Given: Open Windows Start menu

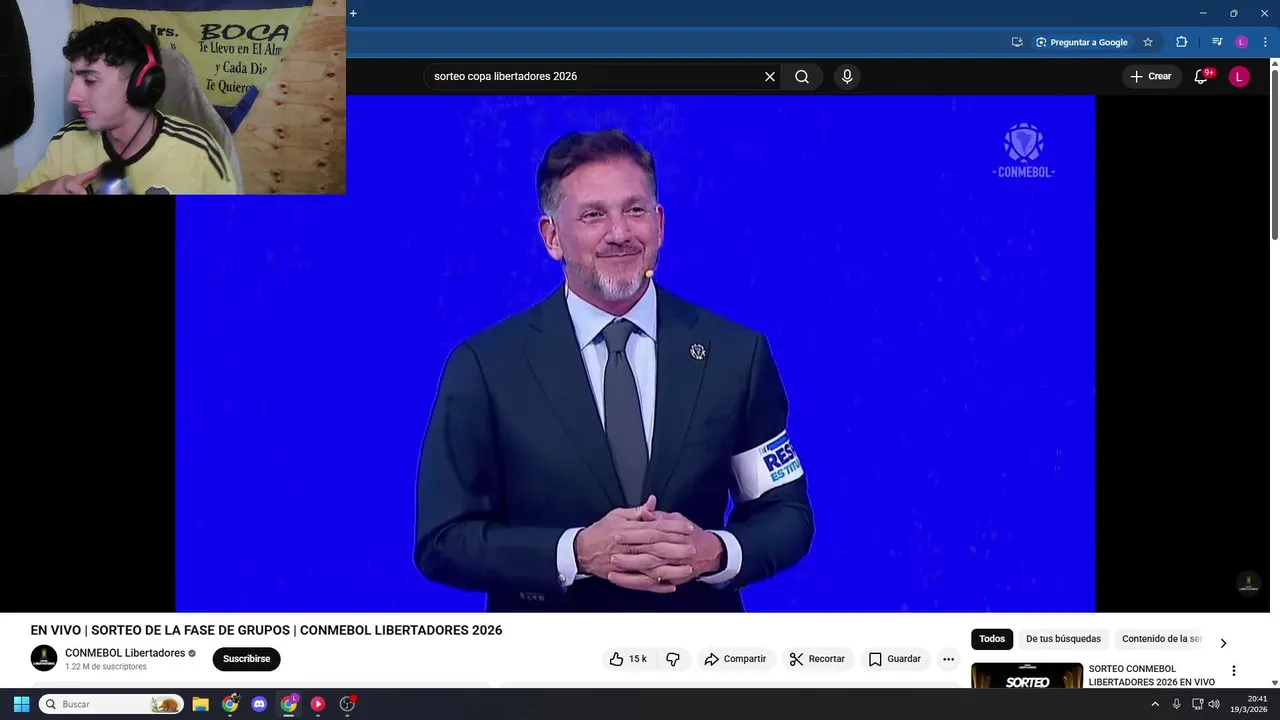Looking at the screenshot, I should tap(21, 704).
